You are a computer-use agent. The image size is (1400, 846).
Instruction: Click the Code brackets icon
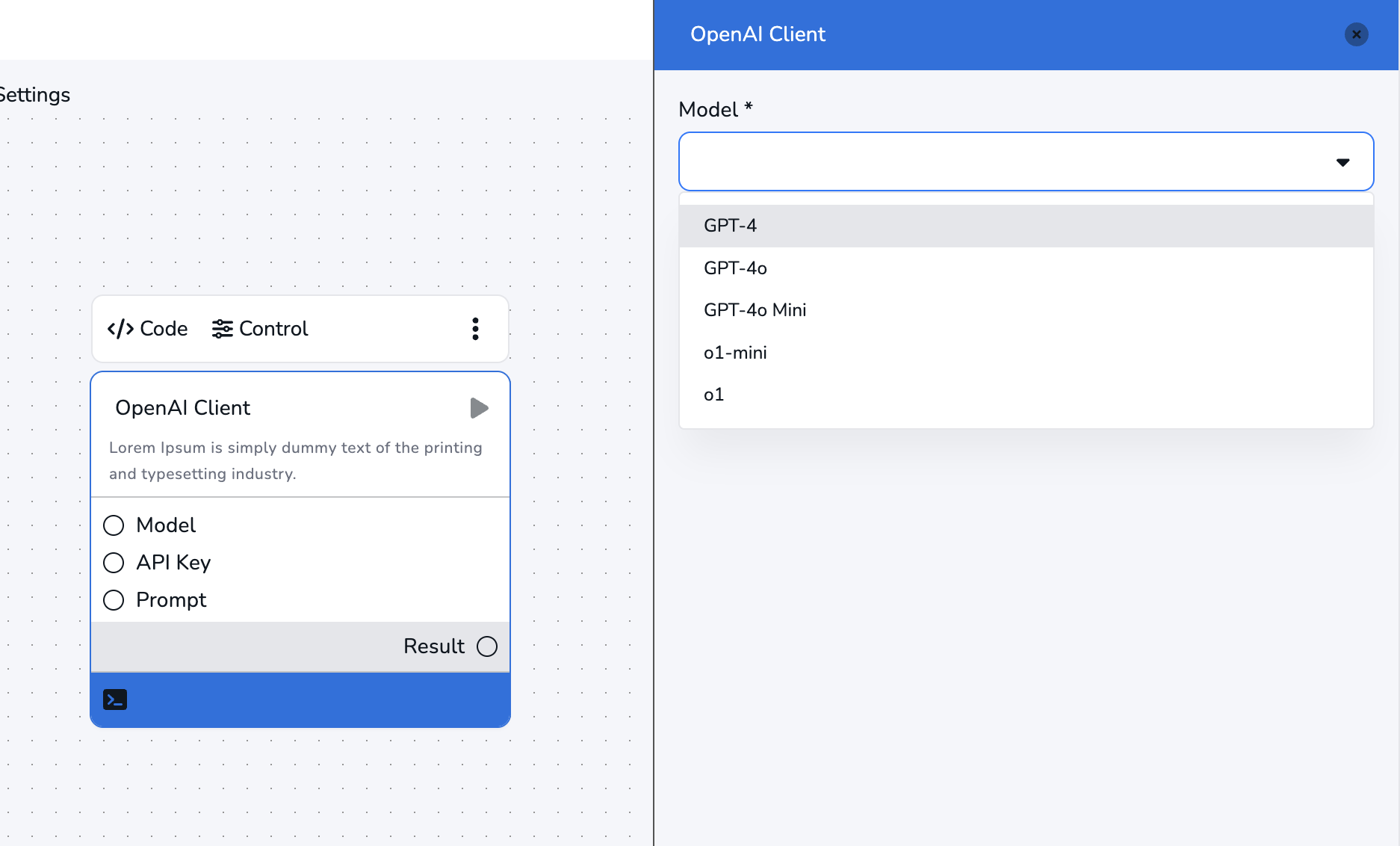pos(120,329)
